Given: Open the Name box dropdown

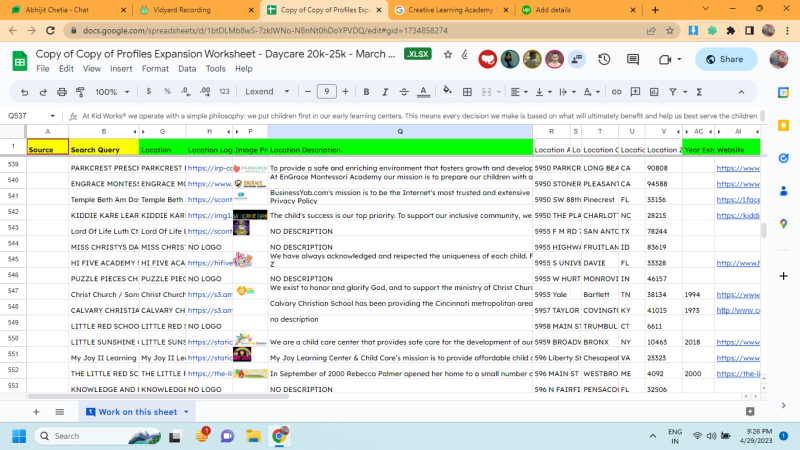Looking at the screenshot, I should click(53, 116).
